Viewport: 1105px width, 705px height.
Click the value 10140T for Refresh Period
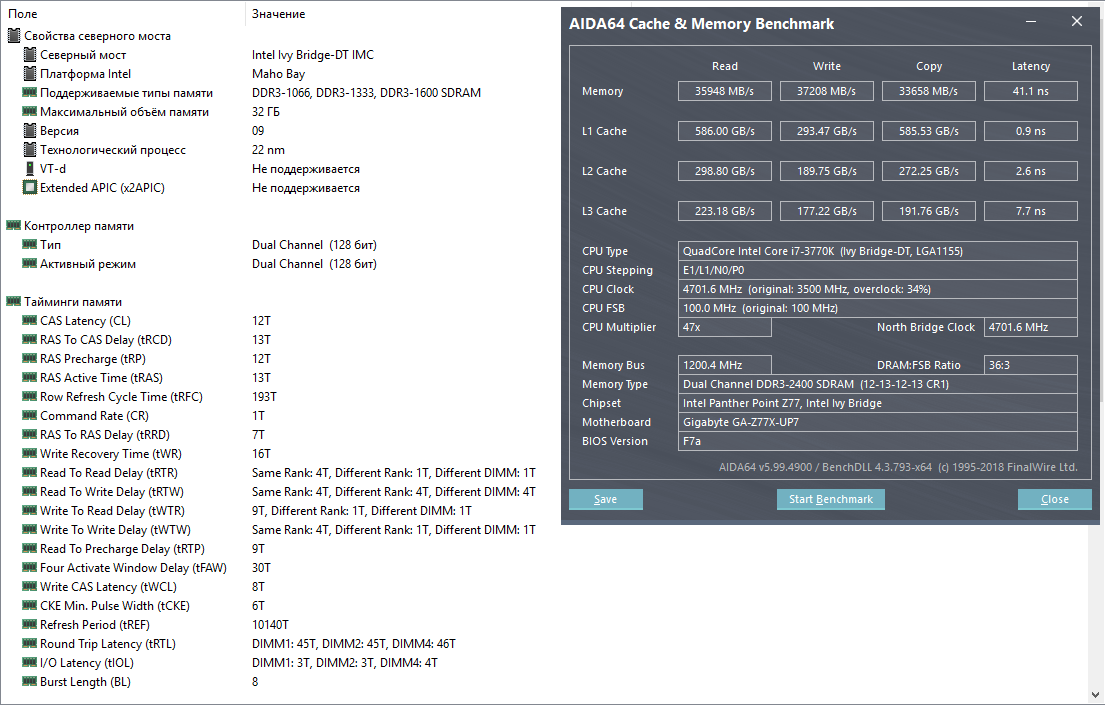click(270, 625)
